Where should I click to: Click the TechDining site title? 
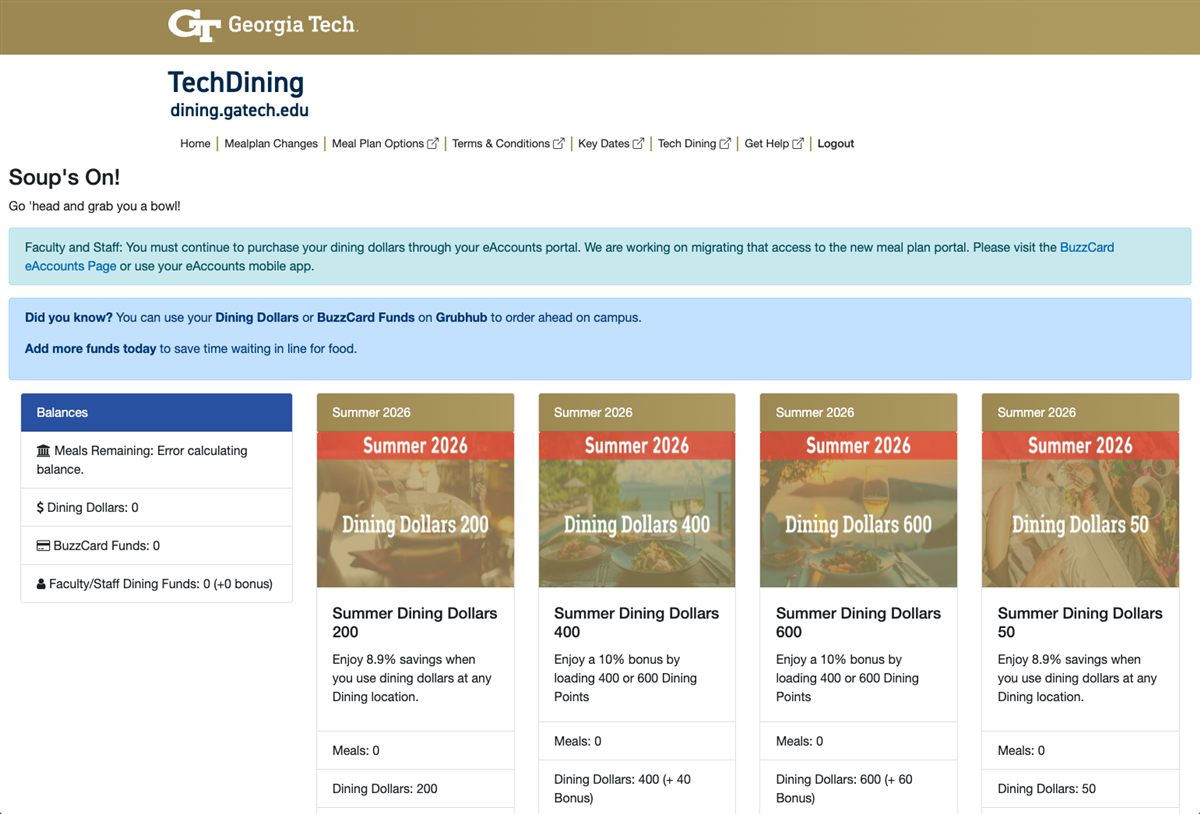pyautogui.click(x=236, y=82)
